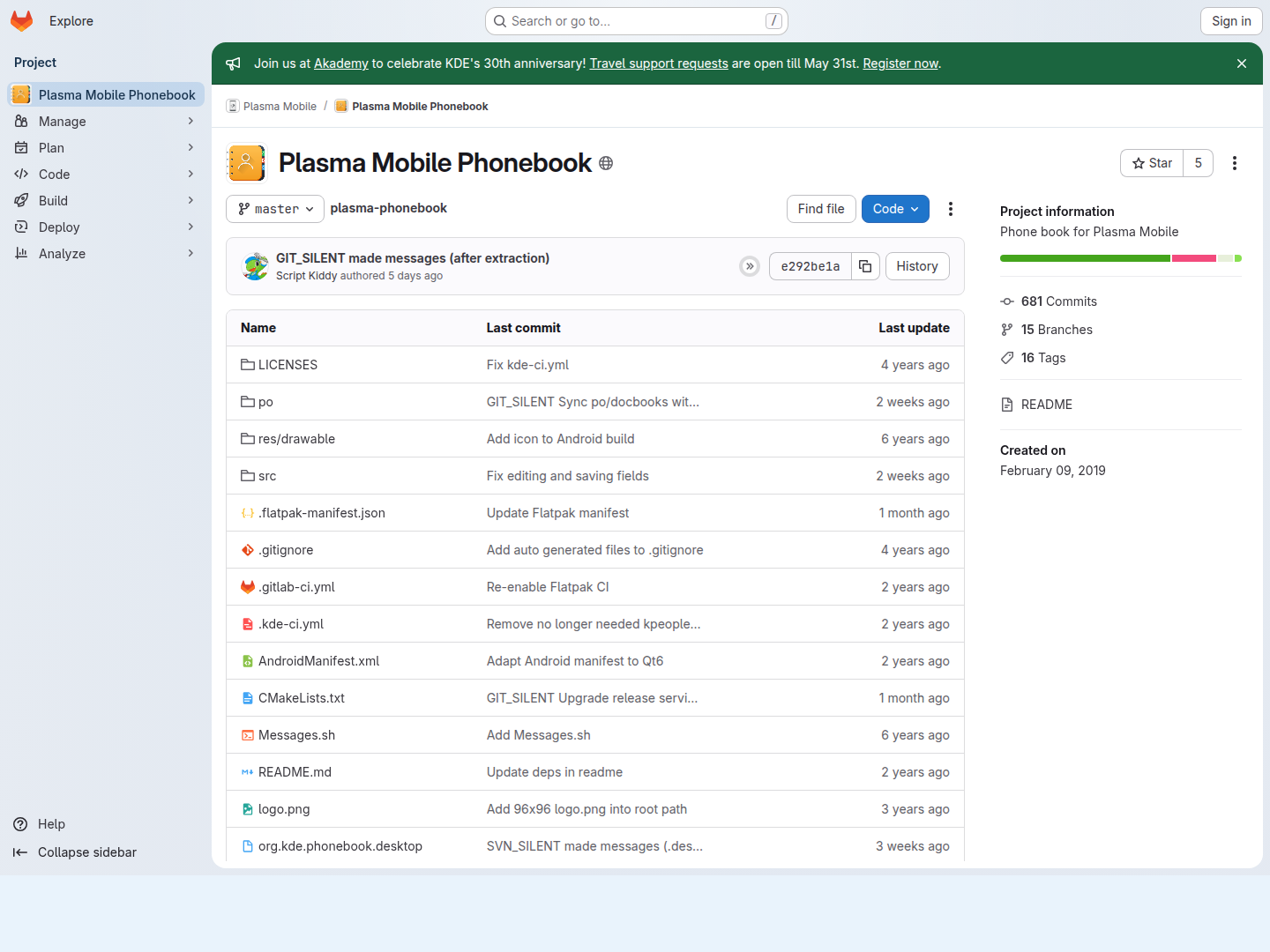Click the tag icon beside 16 Tags
This screenshot has width=1270, height=952.
(x=1007, y=358)
